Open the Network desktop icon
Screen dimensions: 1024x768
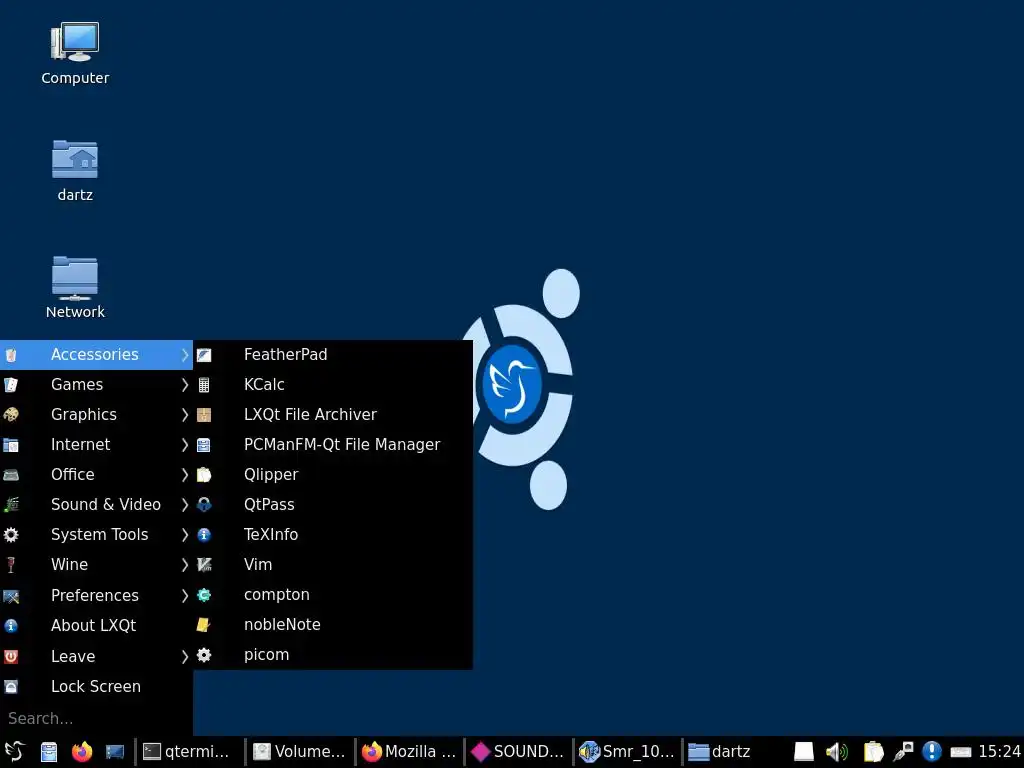click(x=75, y=288)
